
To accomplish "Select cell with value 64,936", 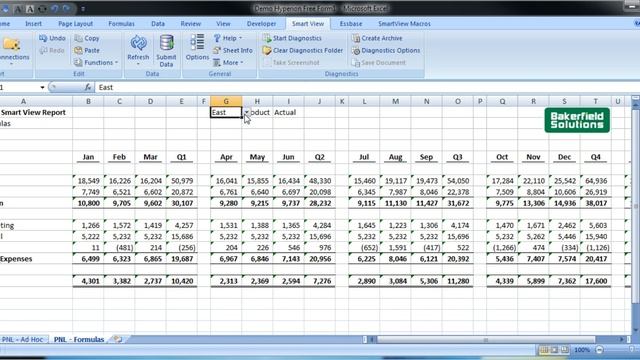I will [x=596, y=180].
